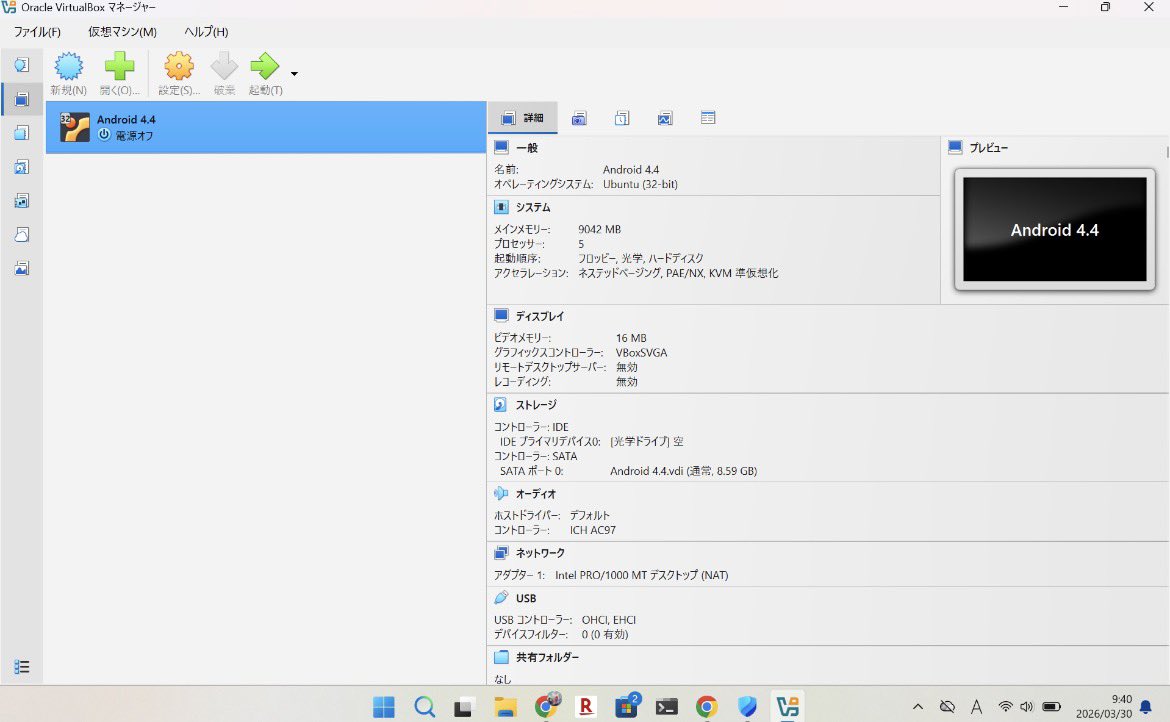The width and height of the screenshot is (1170, 722).
Task: Switch to the file manager tab icon
Action: (708, 118)
